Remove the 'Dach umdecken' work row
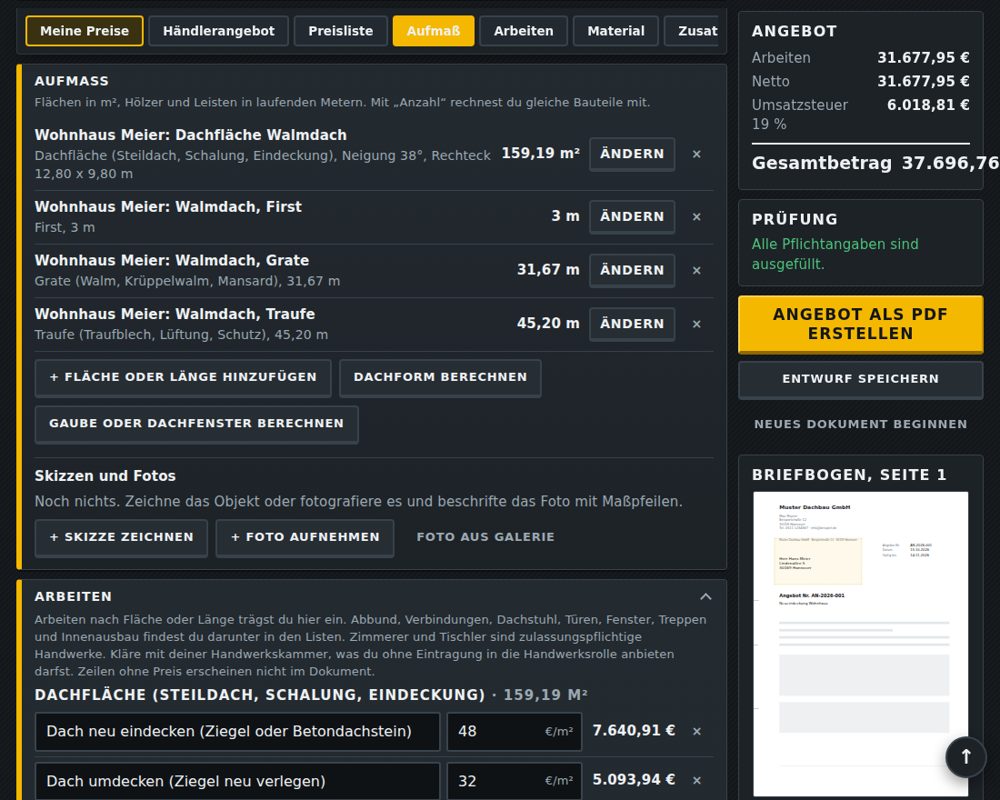 point(696,780)
